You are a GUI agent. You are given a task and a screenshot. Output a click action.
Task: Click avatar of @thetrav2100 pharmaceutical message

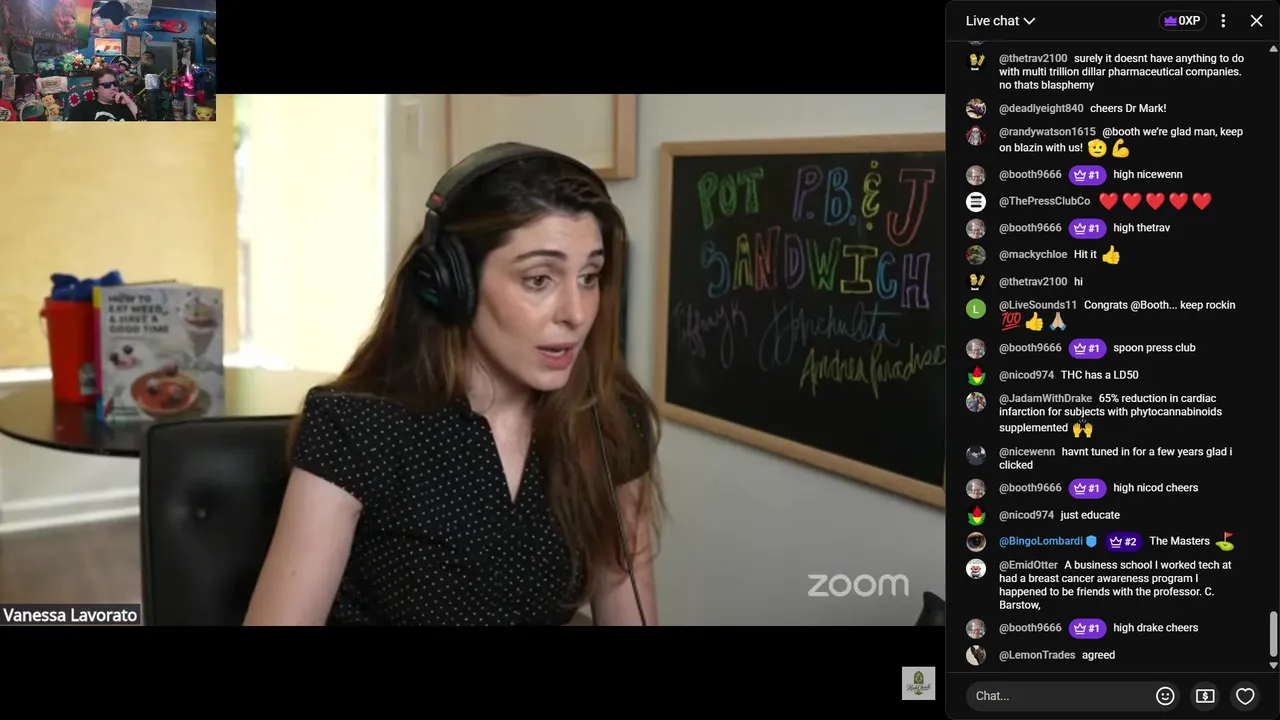tap(976, 61)
